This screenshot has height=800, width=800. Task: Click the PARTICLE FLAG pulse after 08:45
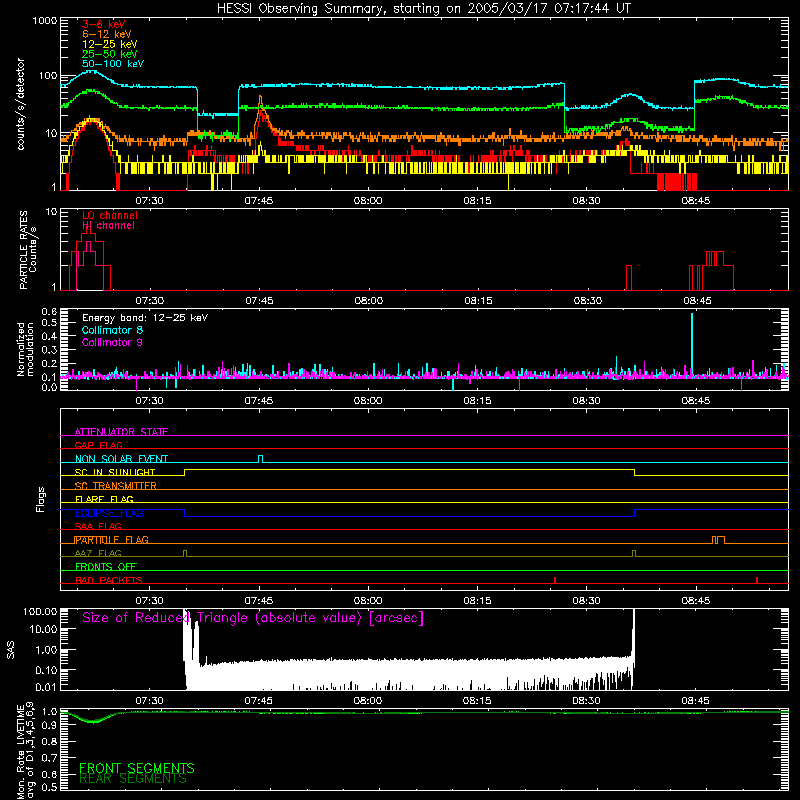(x=718, y=540)
